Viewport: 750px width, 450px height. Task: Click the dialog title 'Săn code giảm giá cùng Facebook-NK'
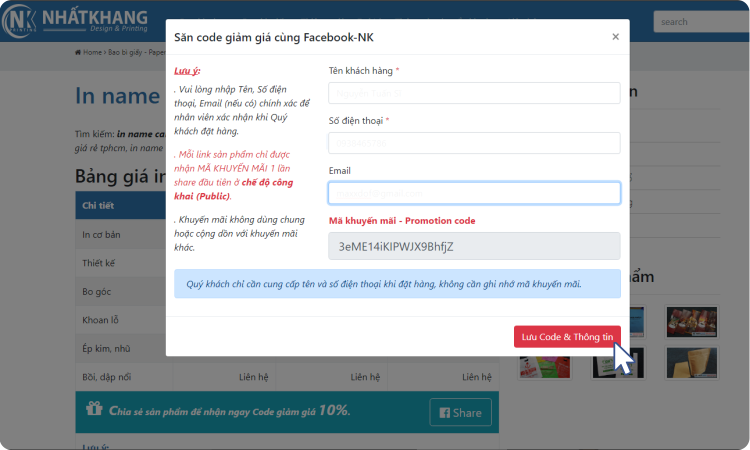point(274,37)
